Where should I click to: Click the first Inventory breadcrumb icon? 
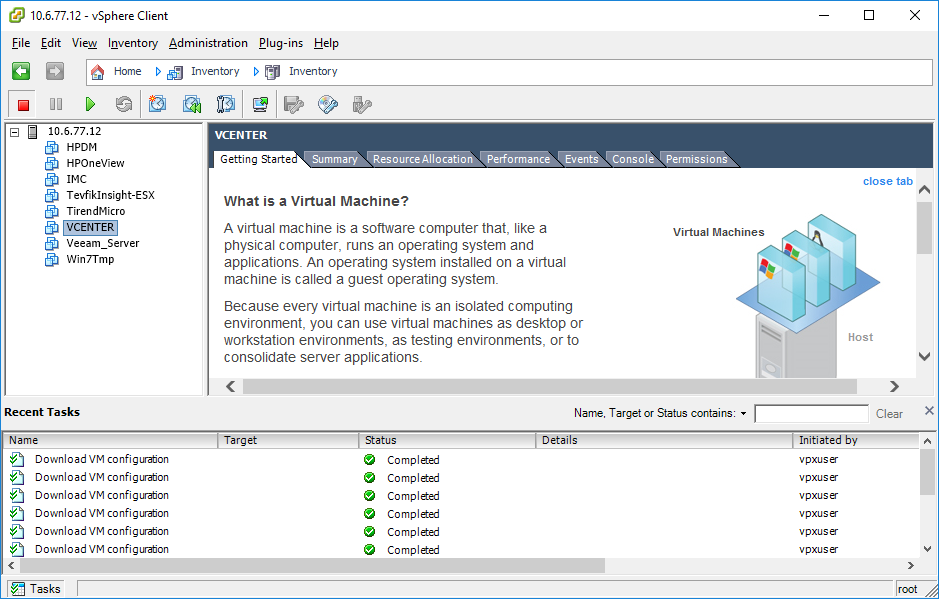175,73
